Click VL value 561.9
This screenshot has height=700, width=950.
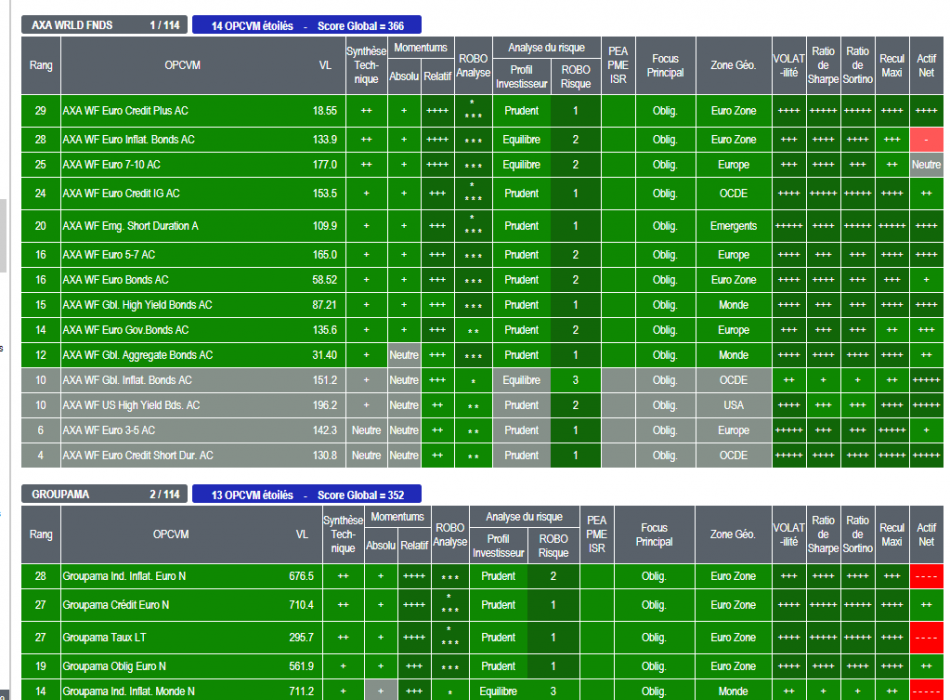[301, 667]
